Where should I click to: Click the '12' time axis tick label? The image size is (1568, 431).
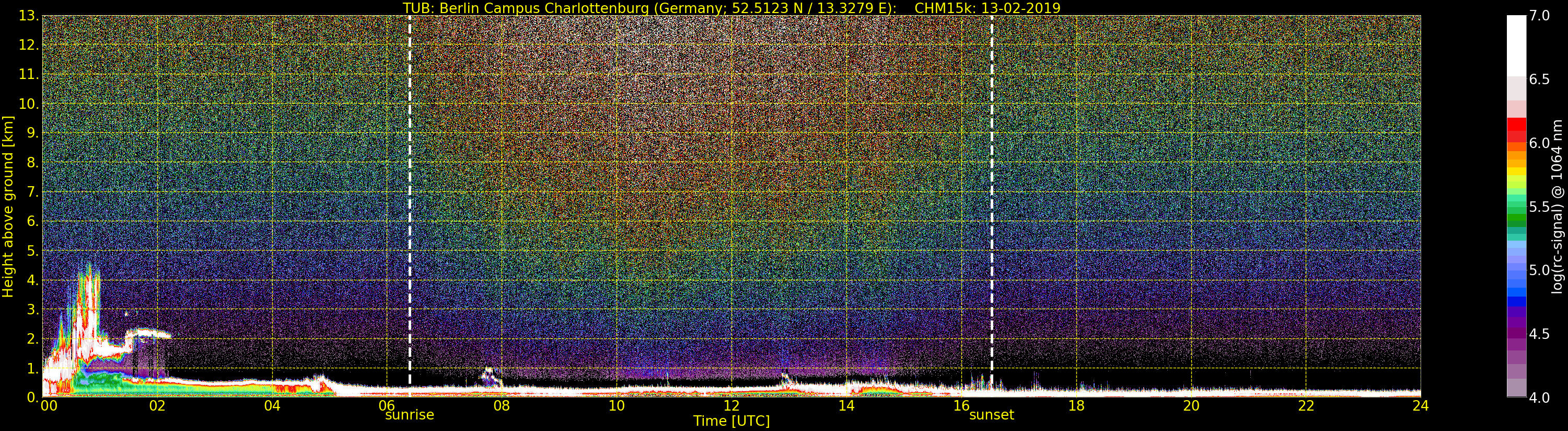click(x=731, y=406)
